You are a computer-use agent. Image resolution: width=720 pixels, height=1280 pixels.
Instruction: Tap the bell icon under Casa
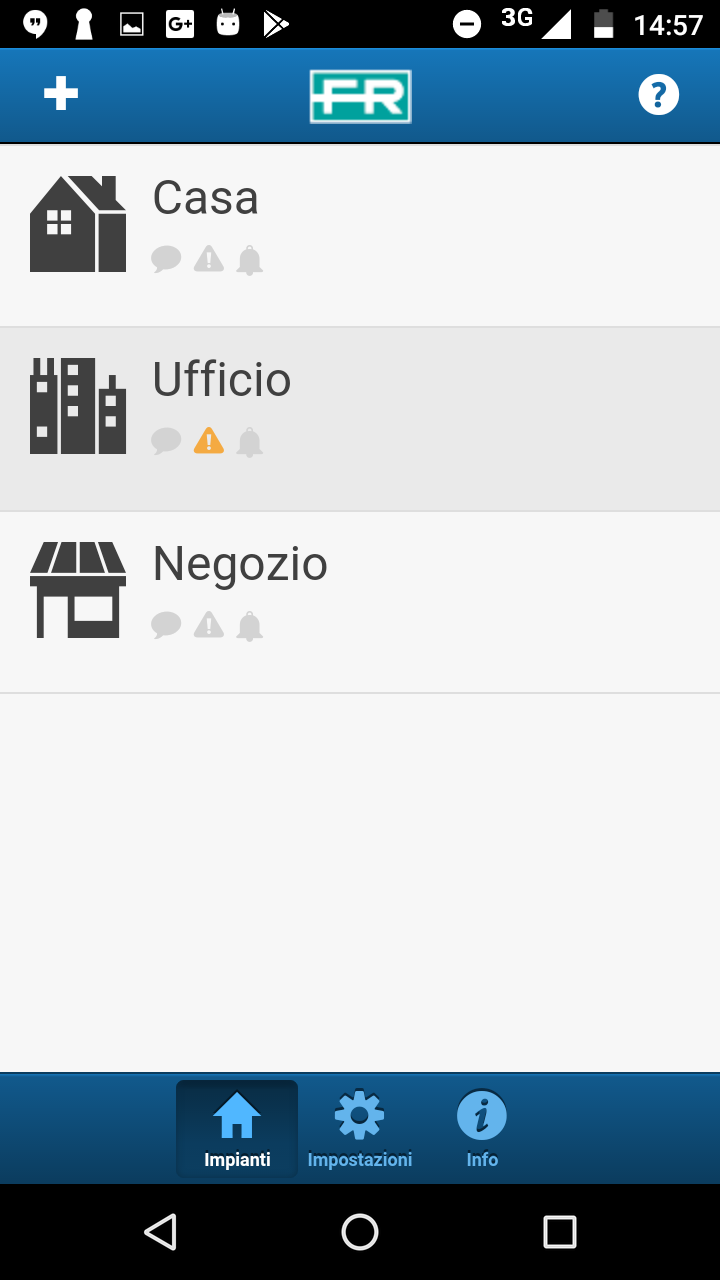[x=249, y=260]
